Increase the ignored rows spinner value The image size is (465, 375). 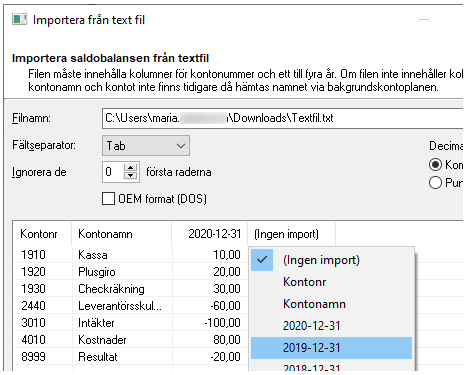pos(131,168)
